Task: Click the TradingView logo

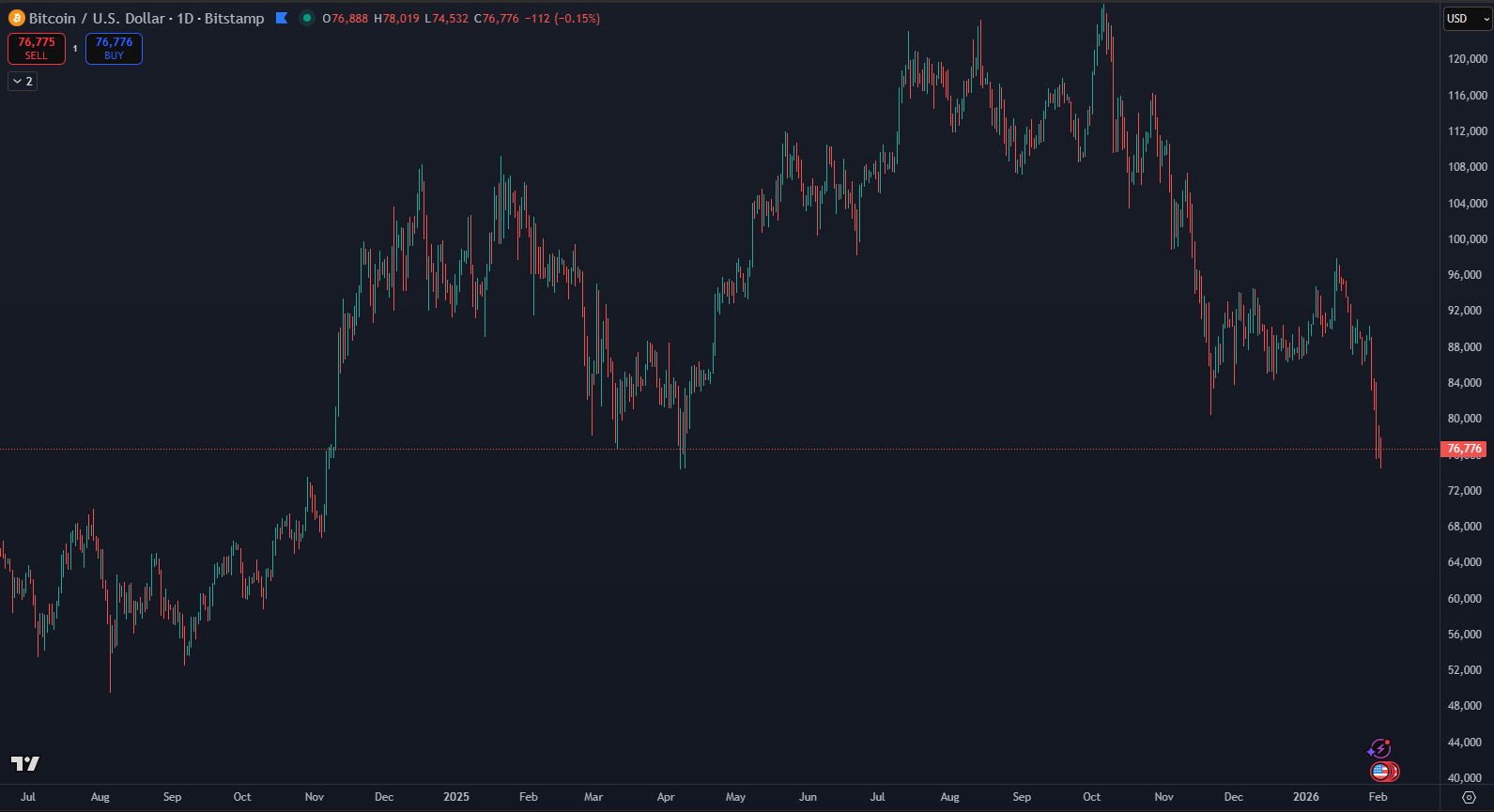Action: (25, 763)
